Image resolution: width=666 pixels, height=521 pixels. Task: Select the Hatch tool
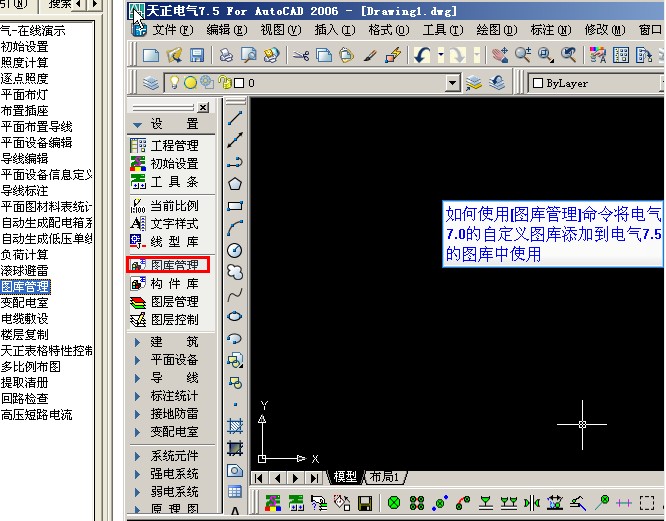tap(235, 426)
